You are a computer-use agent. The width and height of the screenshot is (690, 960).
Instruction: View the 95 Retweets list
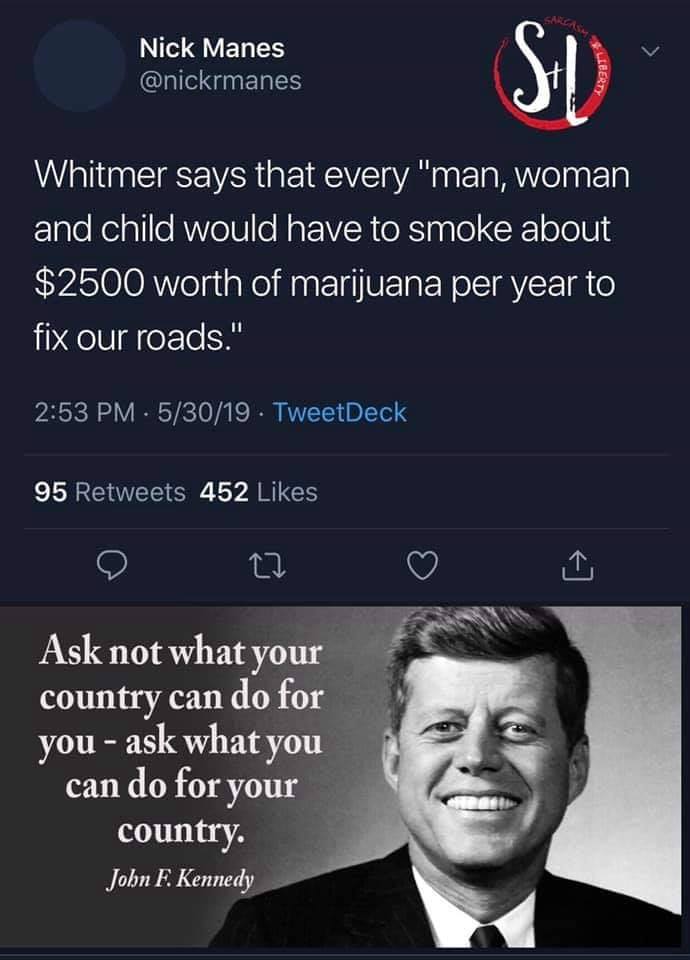pyautogui.click(x=110, y=492)
